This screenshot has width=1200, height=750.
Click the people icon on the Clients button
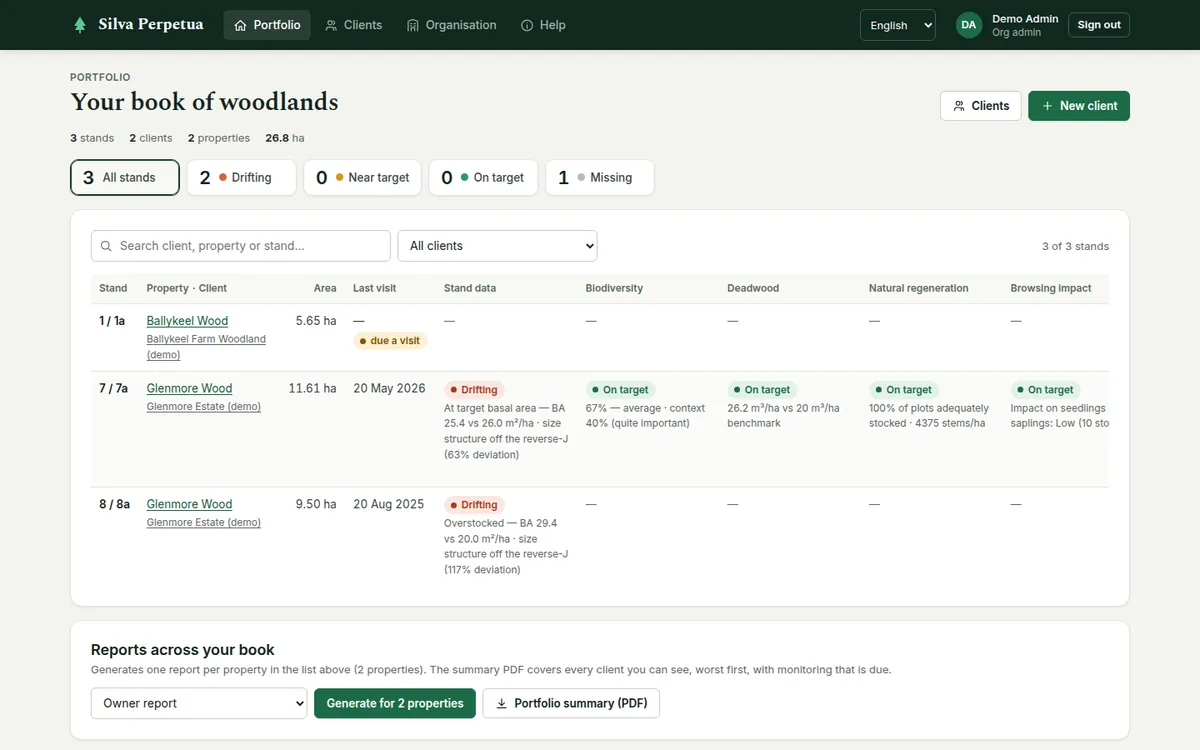959,106
